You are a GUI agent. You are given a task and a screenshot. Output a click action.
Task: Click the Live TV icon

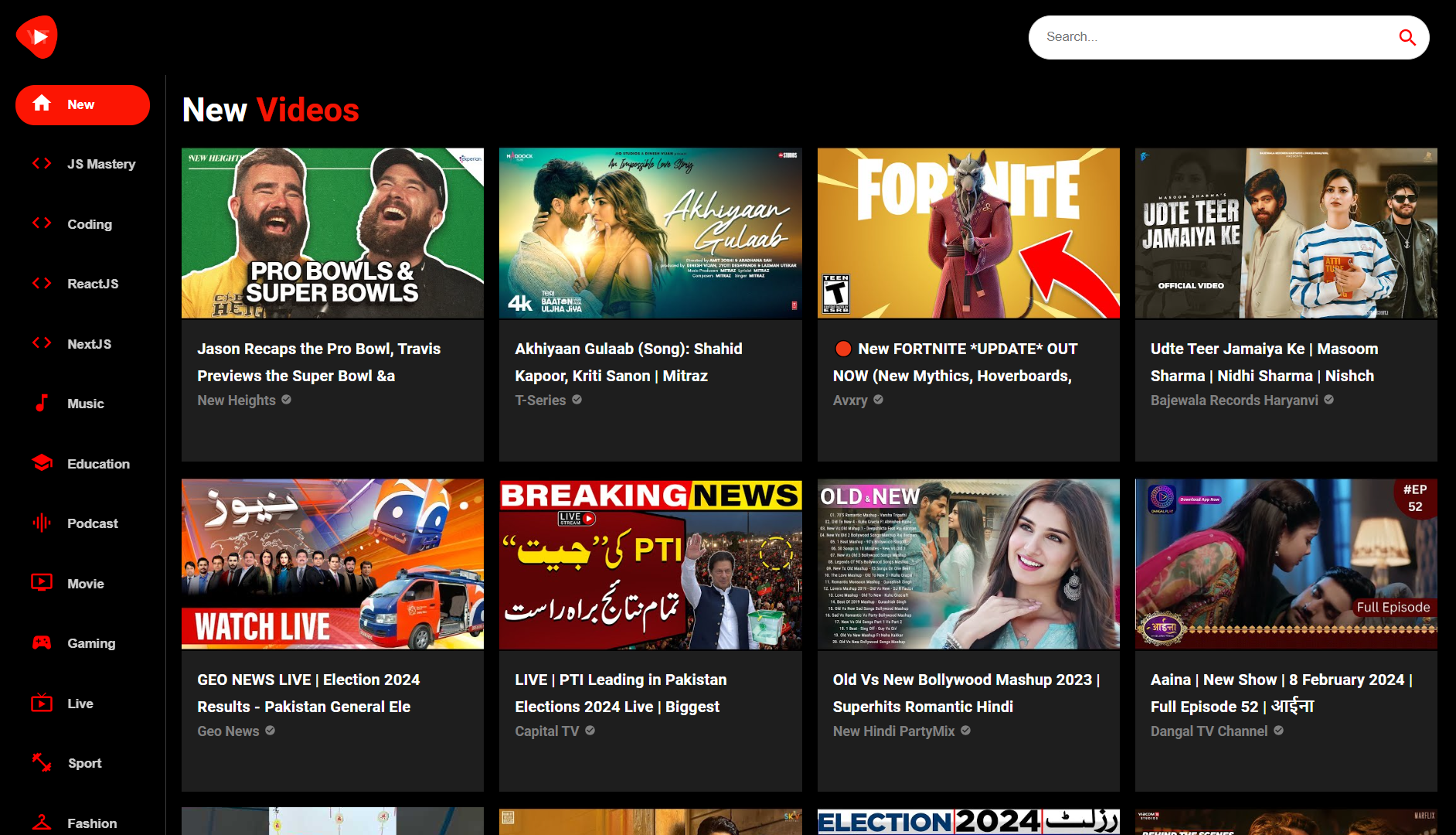point(42,703)
